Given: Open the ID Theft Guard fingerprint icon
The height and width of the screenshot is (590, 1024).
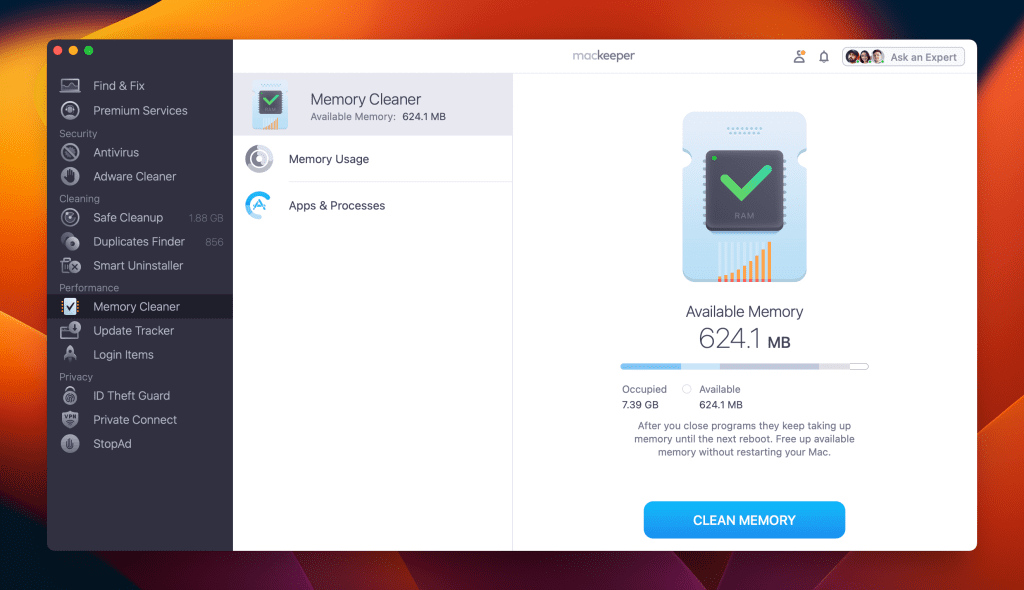Looking at the screenshot, I should tap(70, 395).
